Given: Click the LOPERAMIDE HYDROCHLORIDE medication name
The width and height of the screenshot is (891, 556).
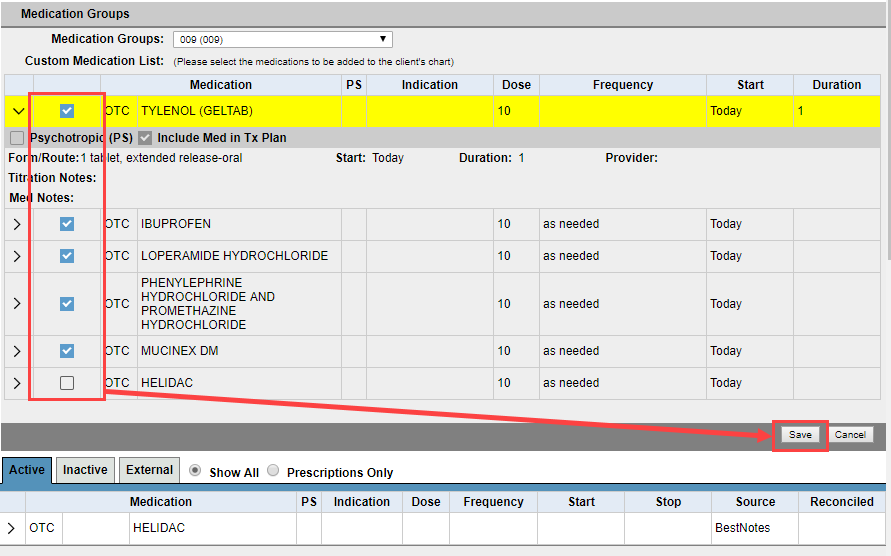Looking at the screenshot, I should click(235, 256).
